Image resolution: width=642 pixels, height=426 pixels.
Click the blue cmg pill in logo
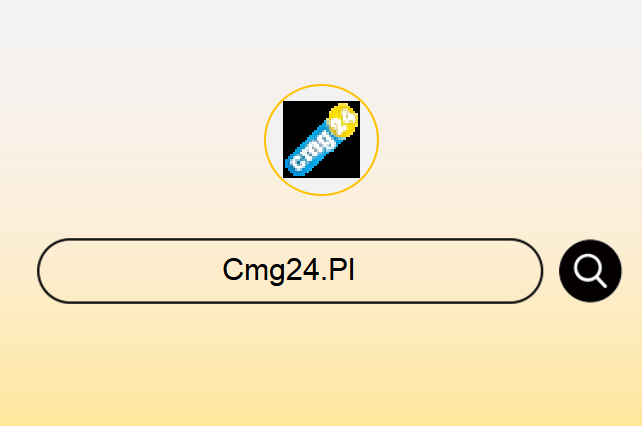[314, 148]
